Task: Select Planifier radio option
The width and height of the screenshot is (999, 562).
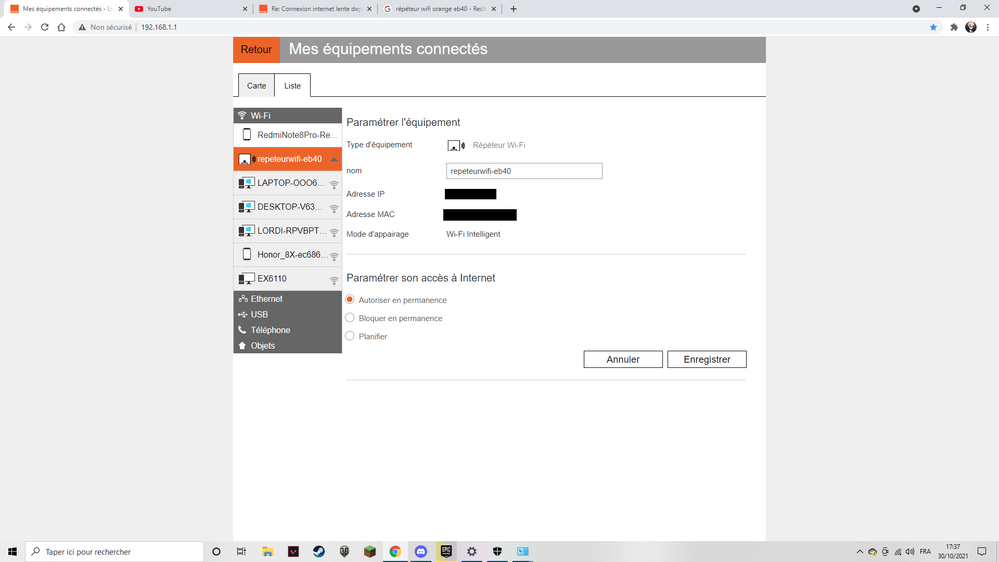Action: (350, 336)
